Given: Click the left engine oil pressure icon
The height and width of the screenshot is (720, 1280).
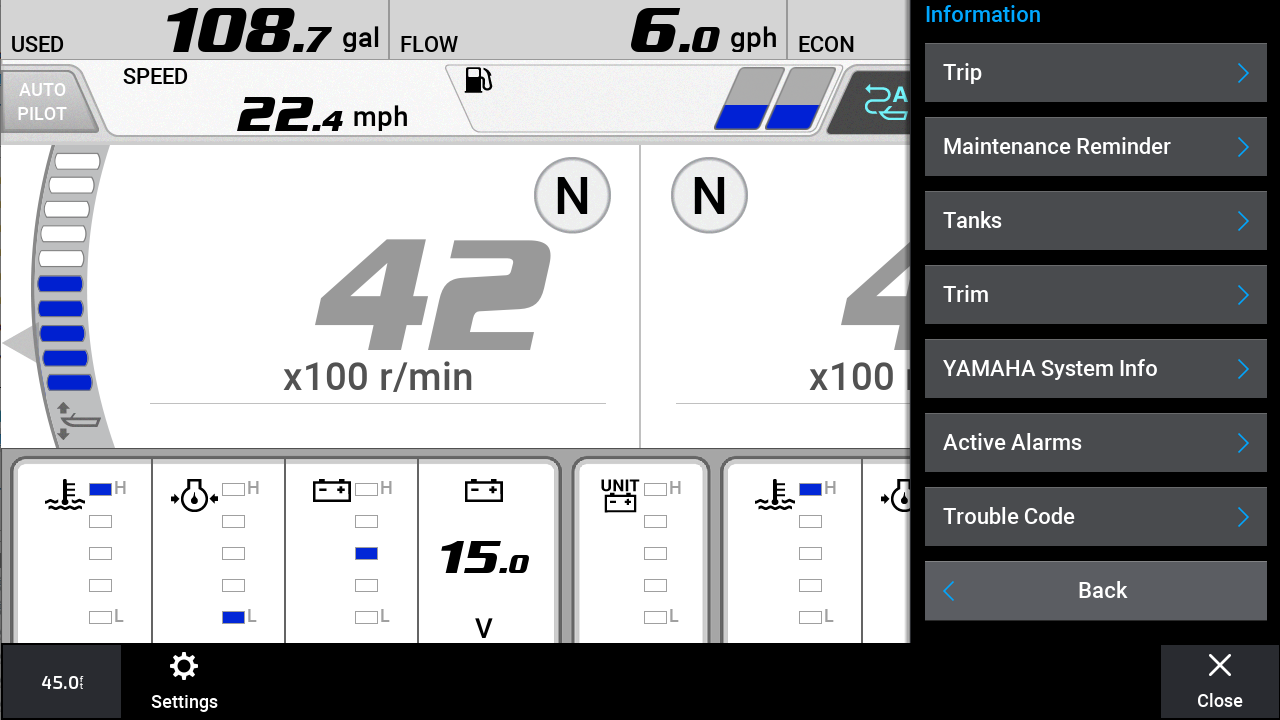Looking at the screenshot, I should pyautogui.click(x=194, y=494).
